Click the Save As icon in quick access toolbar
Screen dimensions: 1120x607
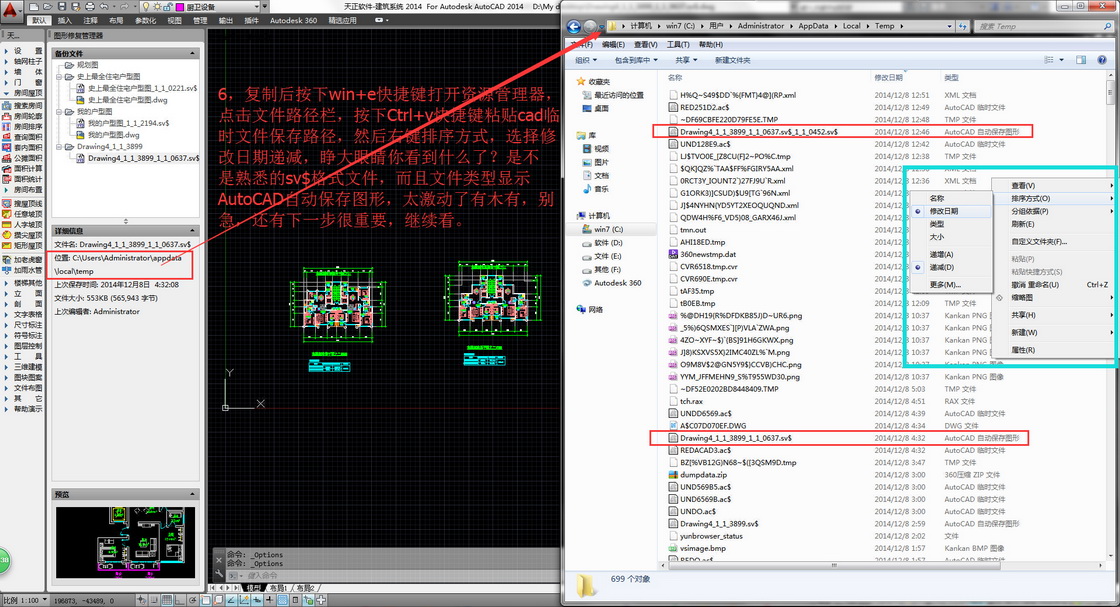coord(76,6)
